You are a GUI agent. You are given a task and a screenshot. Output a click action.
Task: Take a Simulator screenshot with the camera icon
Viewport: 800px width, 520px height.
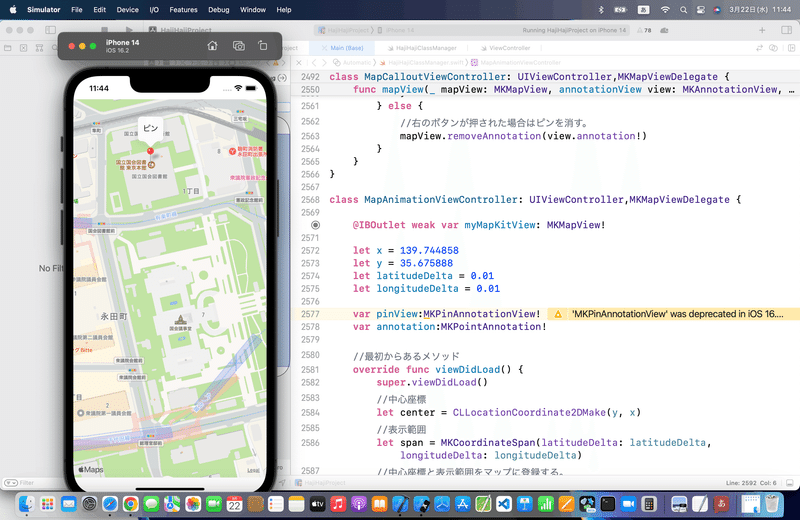(x=238, y=46)
